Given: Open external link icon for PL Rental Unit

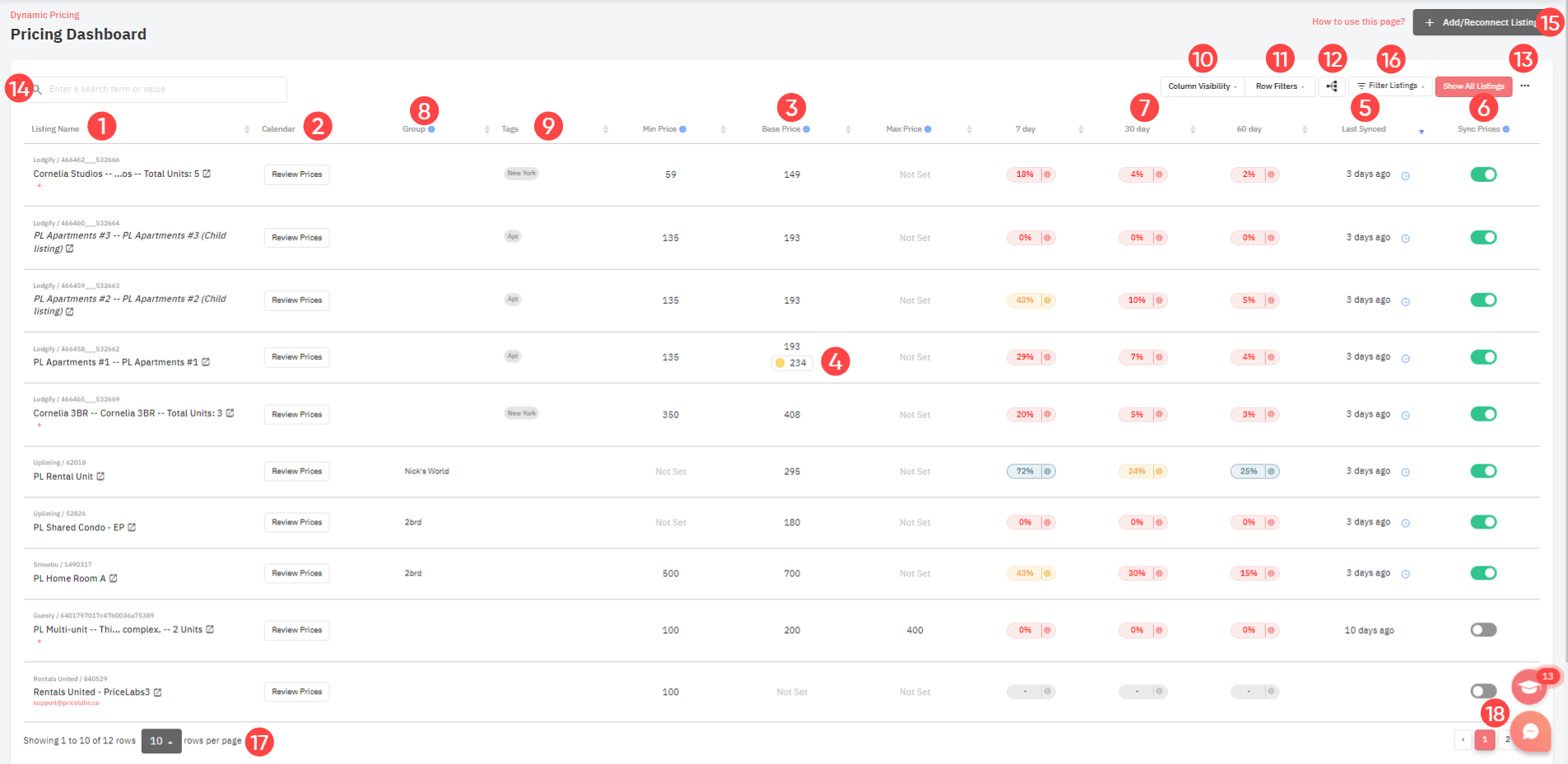Looking at the screenshot, I should click(100, 477).
